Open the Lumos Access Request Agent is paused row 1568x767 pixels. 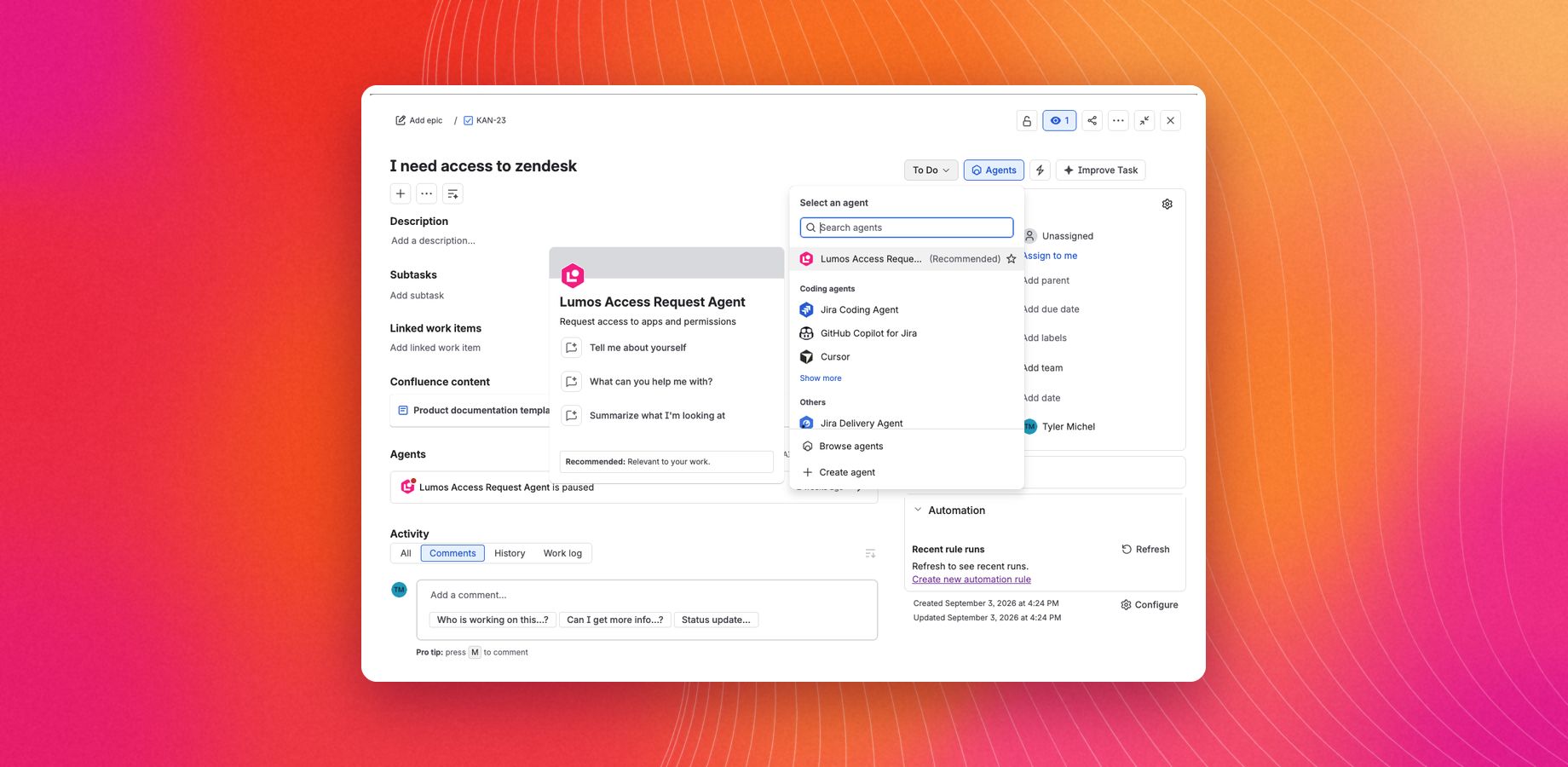633,487
